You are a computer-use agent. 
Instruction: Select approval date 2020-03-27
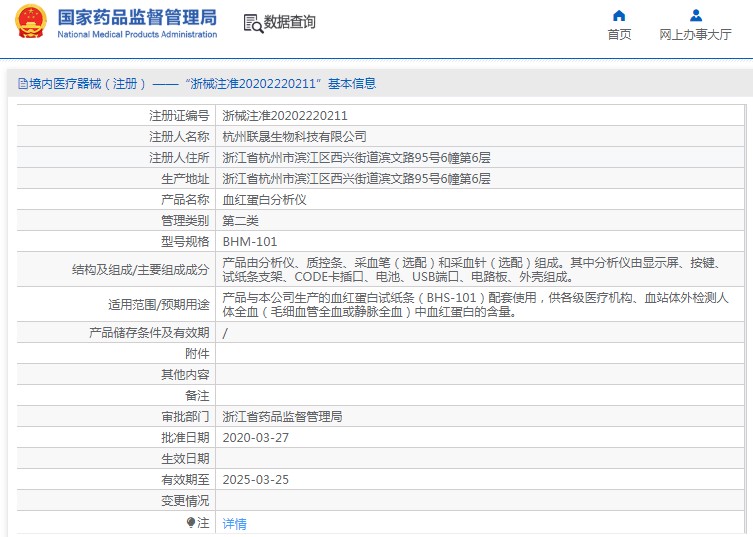click(x=255, y=438)
